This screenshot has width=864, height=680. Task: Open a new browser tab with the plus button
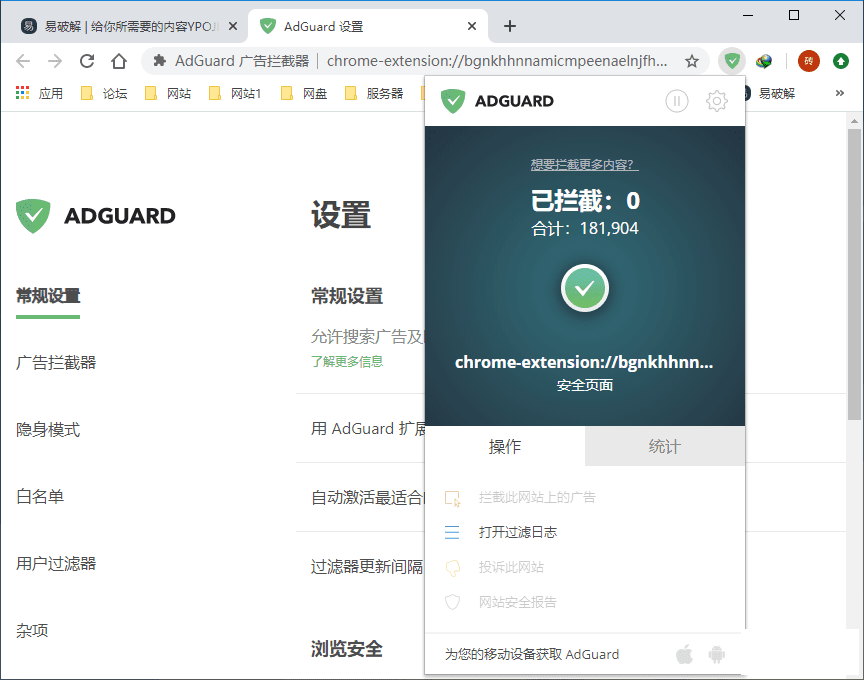(x=510, y=26)
